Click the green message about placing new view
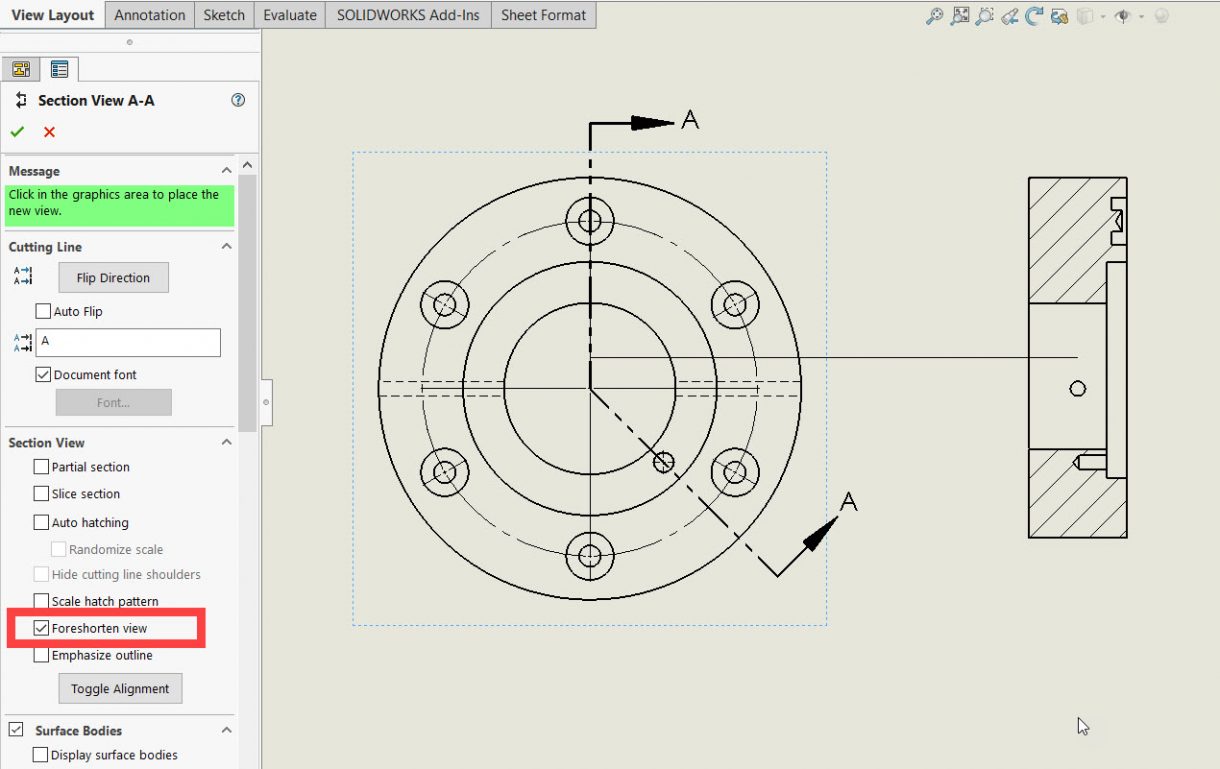 pos(119,204)
